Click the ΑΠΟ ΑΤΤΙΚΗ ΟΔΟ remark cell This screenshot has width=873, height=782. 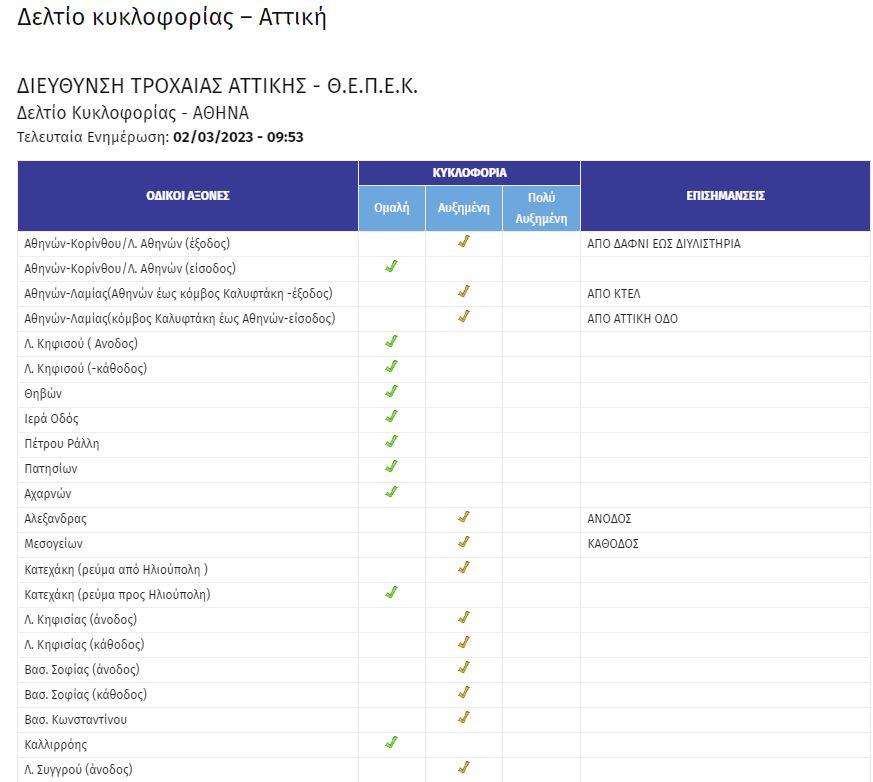(x=632, y=319)
